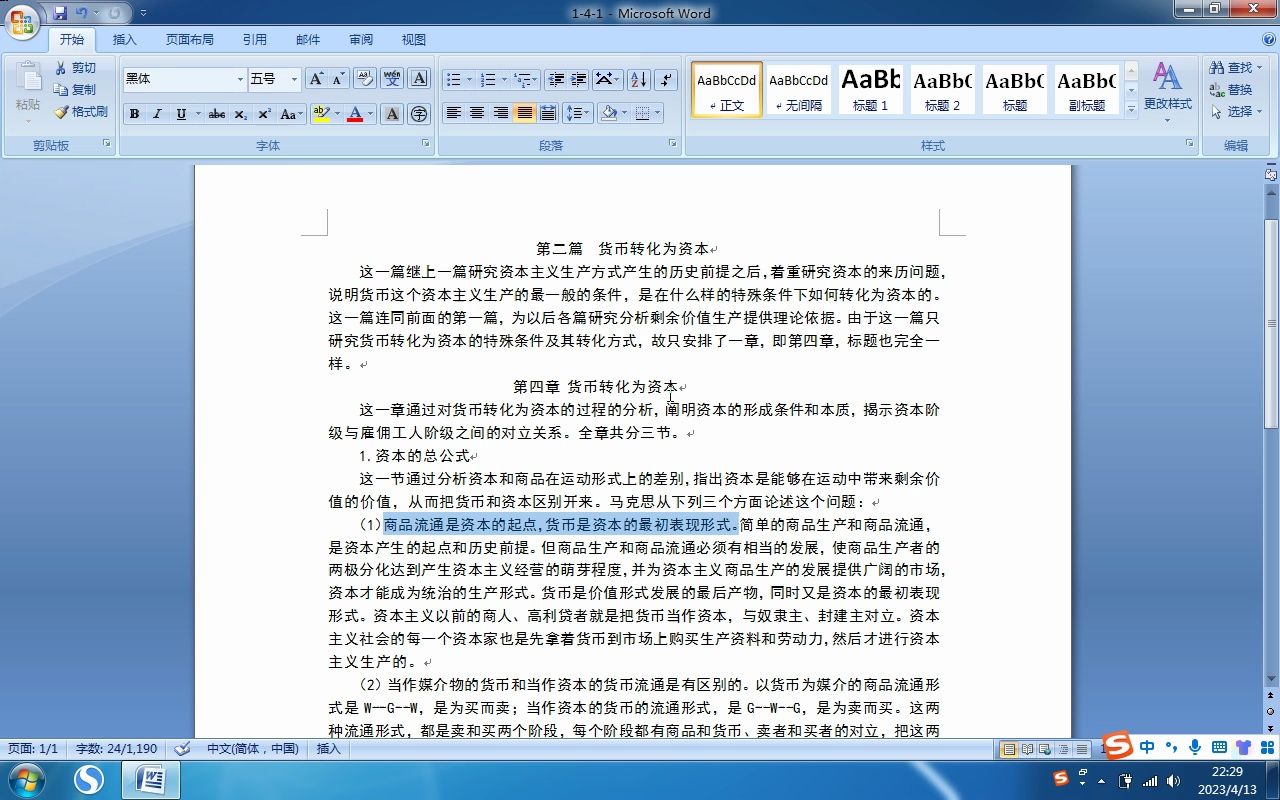
Task: Click the Select (选择) button
Action: (1236, 112)
